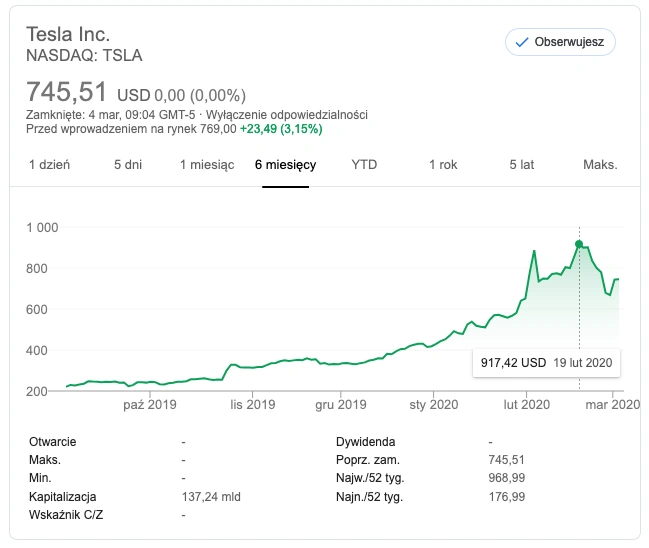Viewport: 649px width, 548px height.
Task: Click the lis 2019 axis label
Action: (x=253, y=404)
